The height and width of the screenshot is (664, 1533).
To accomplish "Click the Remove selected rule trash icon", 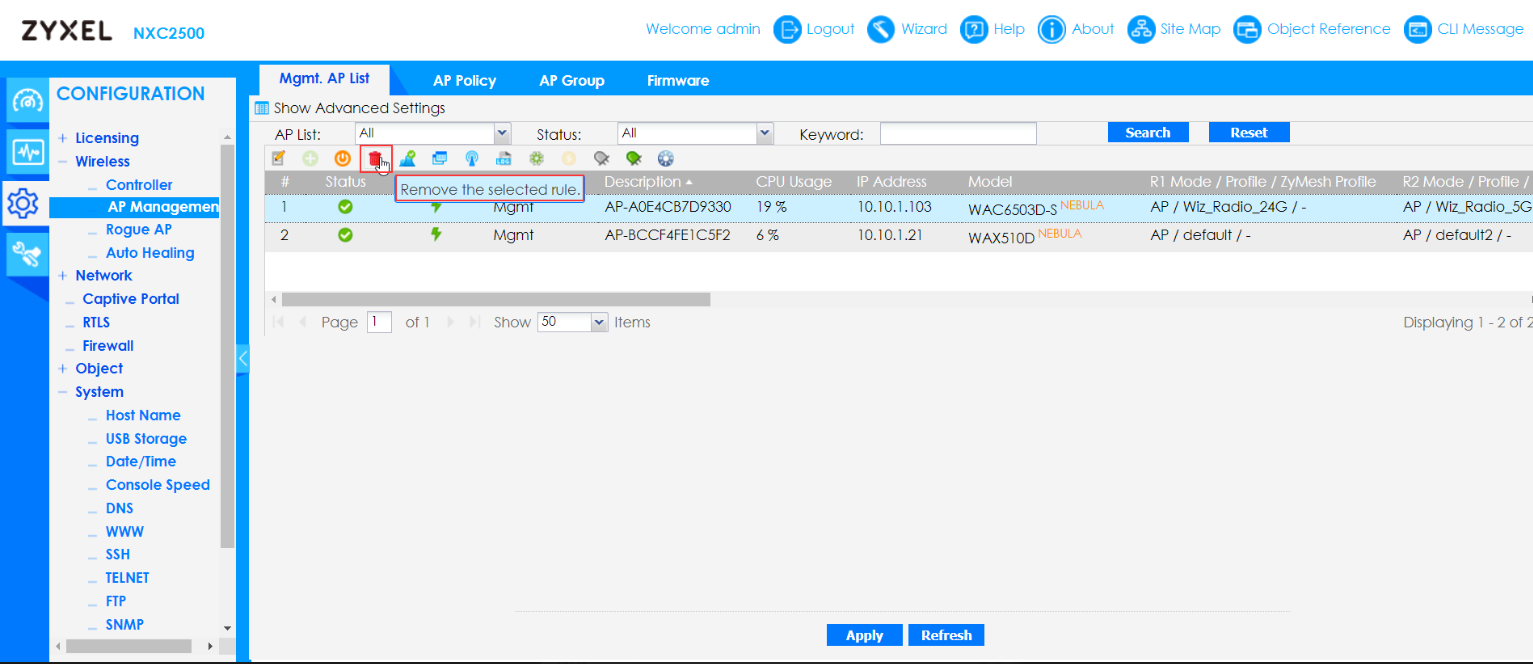I will (375, 158).
